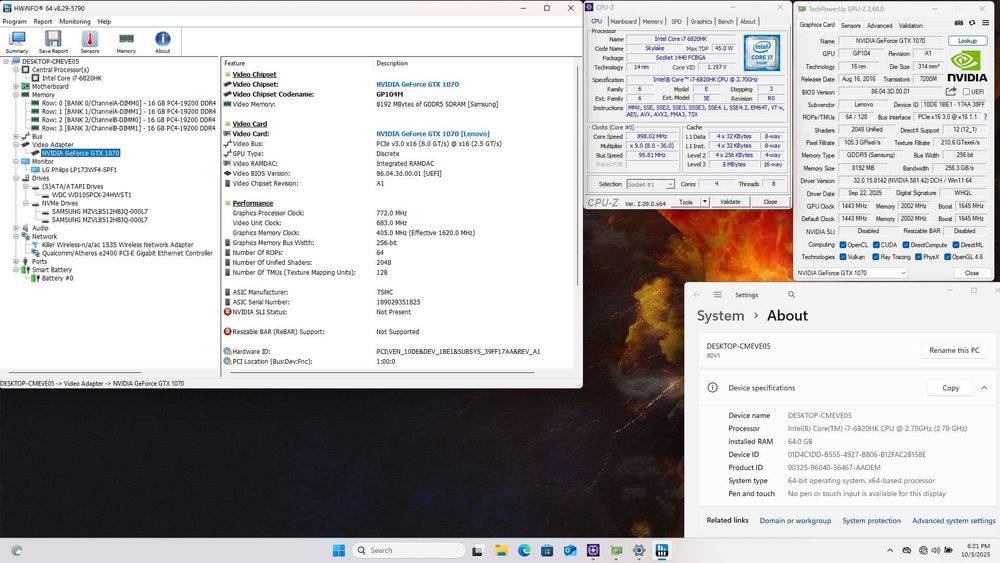Click the Memory toolbar icon in HWiNFO

tap(126, 42)
